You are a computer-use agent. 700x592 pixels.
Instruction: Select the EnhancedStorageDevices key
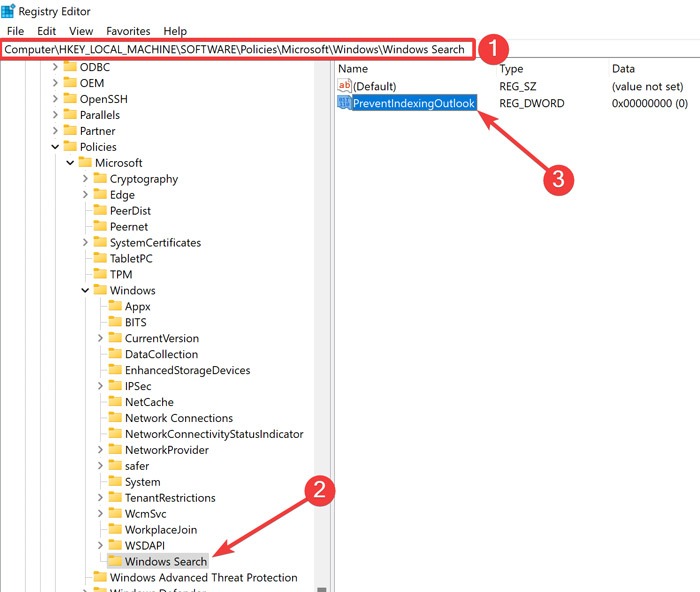coord(188,370)
